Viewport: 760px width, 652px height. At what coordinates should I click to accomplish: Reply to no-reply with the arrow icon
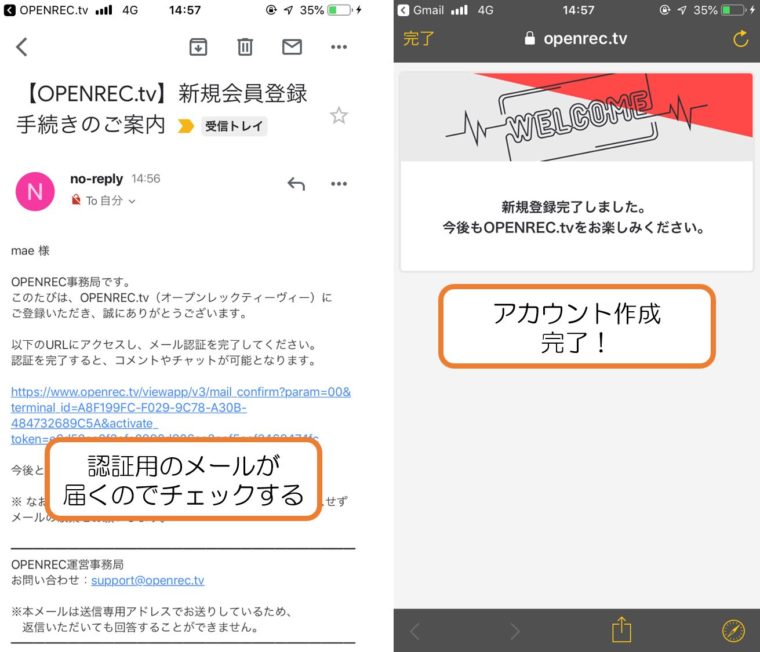[x=296, y=184]
